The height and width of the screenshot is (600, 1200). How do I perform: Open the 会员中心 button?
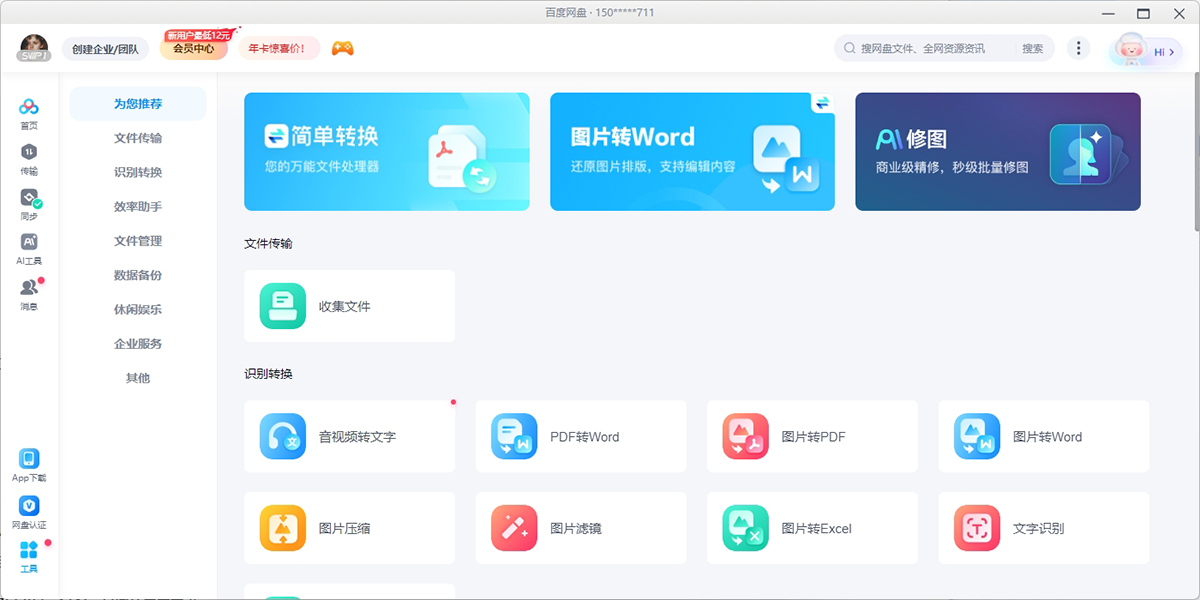click(194, 48)
